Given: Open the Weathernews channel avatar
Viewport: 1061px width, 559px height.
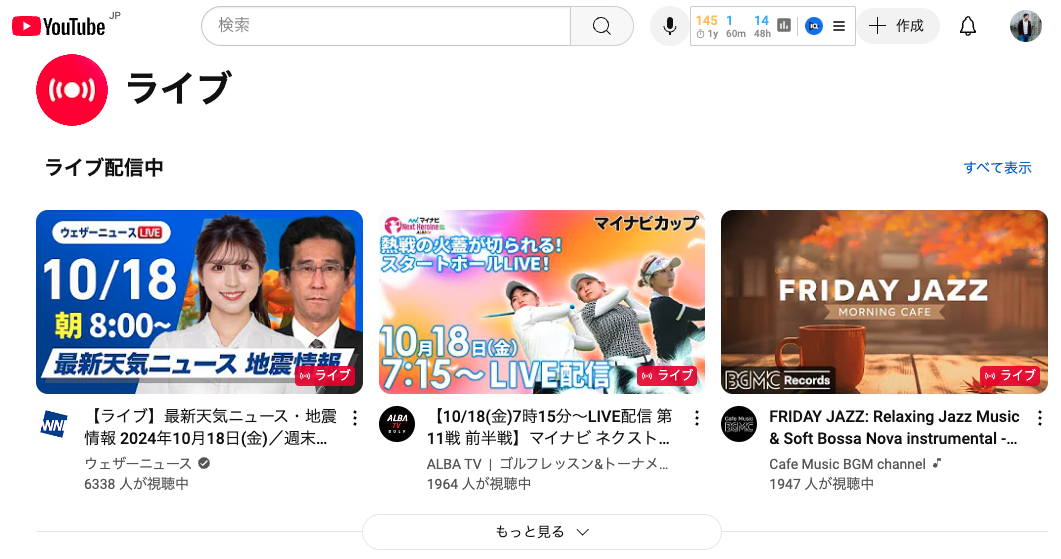Looking at the screenshot, I should click(54, 424).
